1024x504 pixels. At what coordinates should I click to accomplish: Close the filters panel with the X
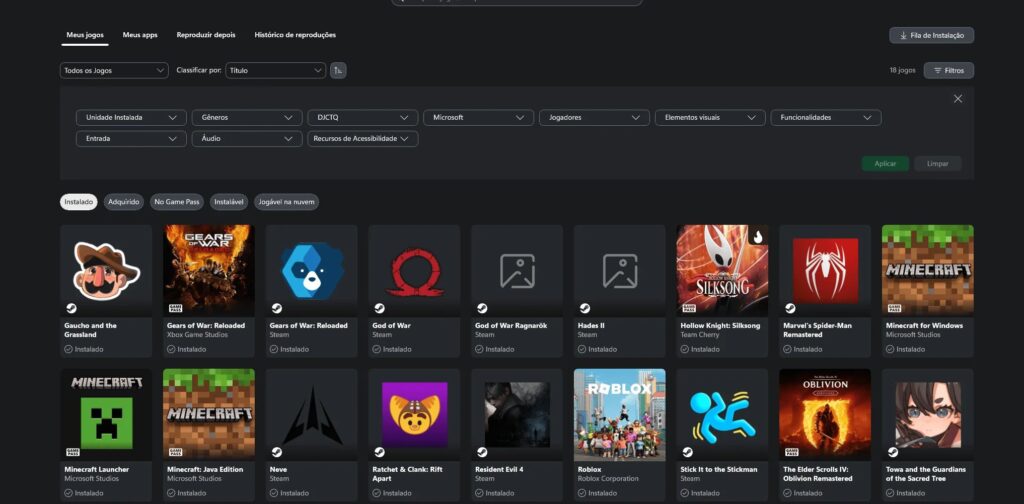[x=957, y=99]
